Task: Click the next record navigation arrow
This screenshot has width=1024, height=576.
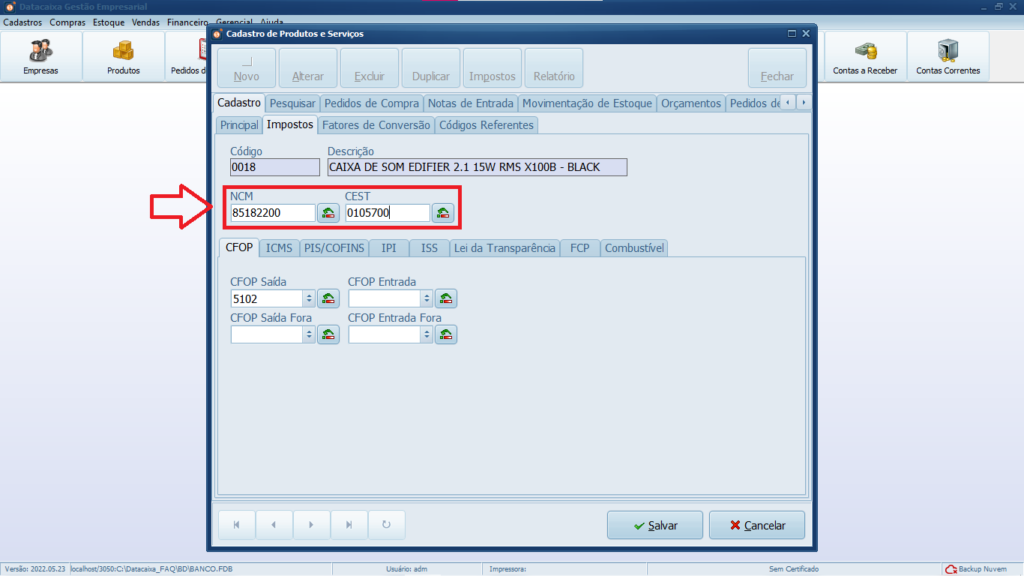Action: (x=311, y=525)
